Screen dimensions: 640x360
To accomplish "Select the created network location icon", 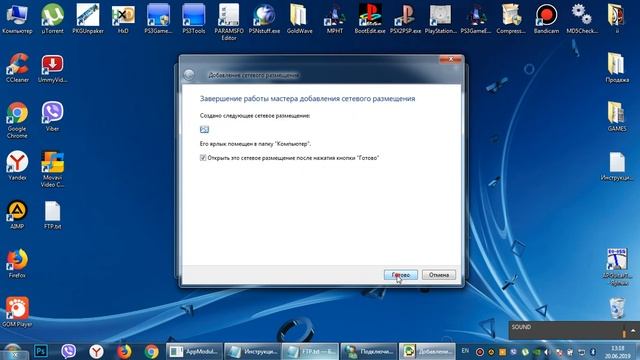I will (x=204, y=129).
